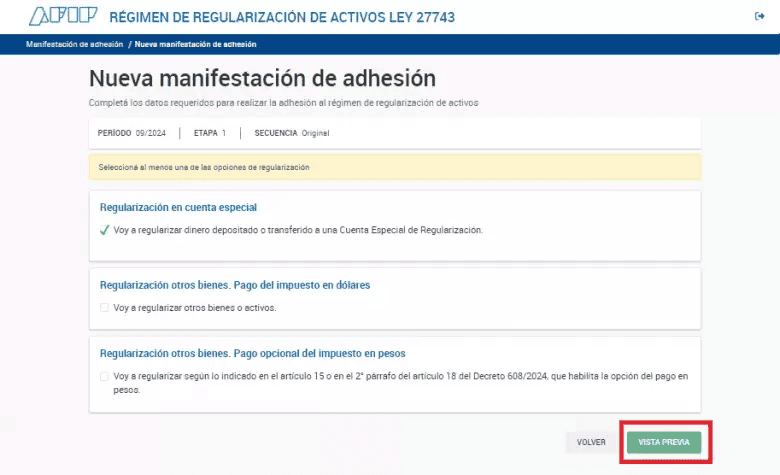Click the large 'Nueva manifestación de adhesión' page title

[x=262, y=79]
